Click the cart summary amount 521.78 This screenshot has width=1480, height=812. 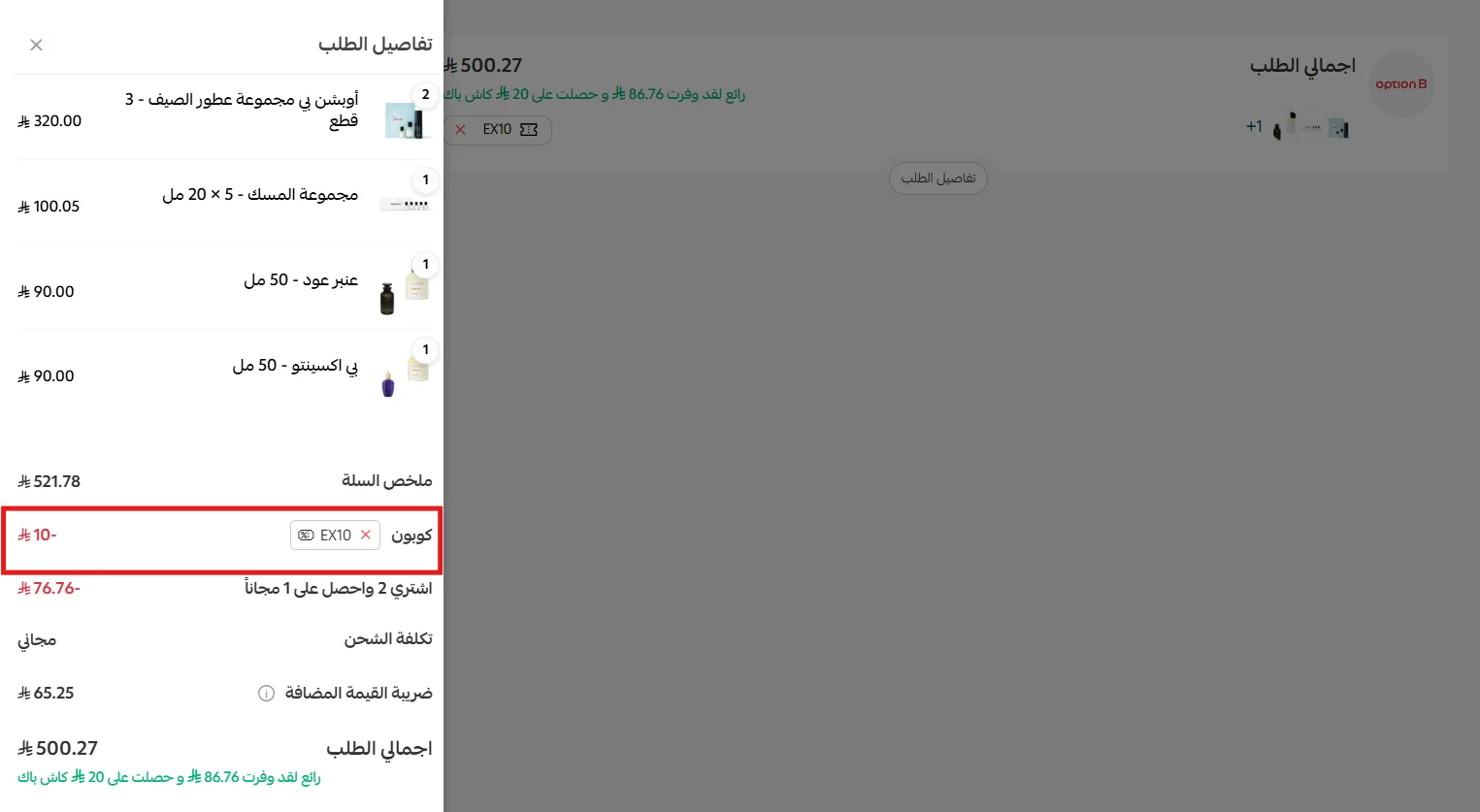49,482
